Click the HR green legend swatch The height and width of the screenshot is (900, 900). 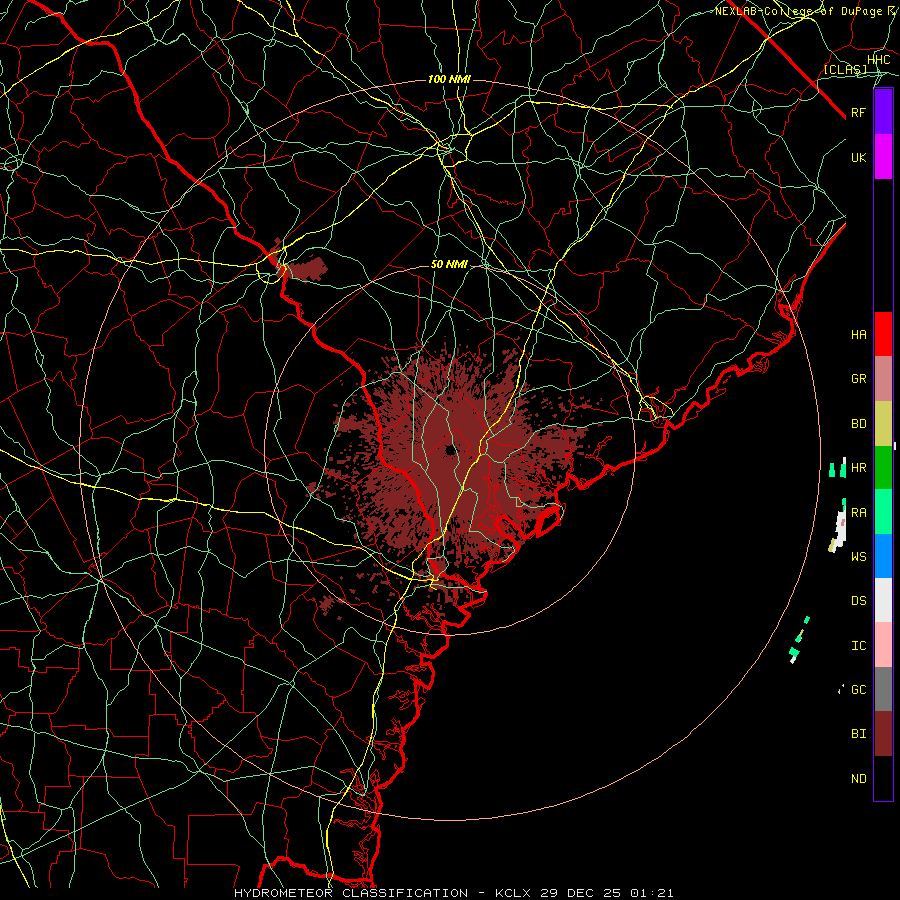(x=883, y=467)
